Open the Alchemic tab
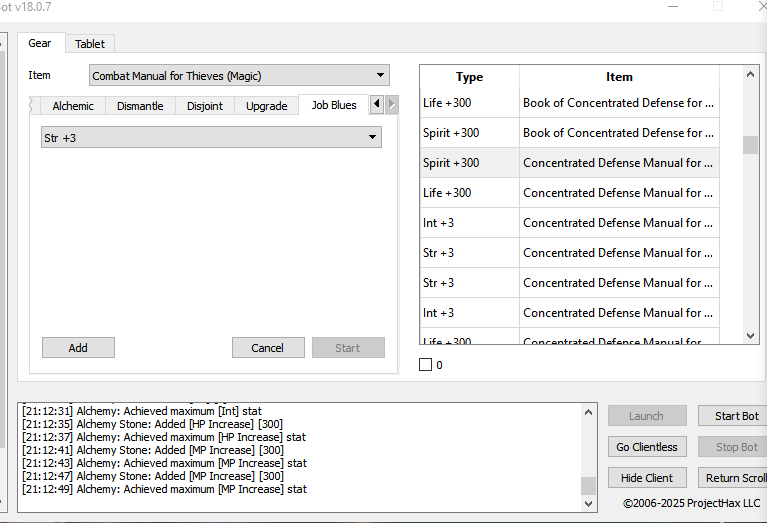This screenshot has height=523, width=767. [x=73, y=106]
